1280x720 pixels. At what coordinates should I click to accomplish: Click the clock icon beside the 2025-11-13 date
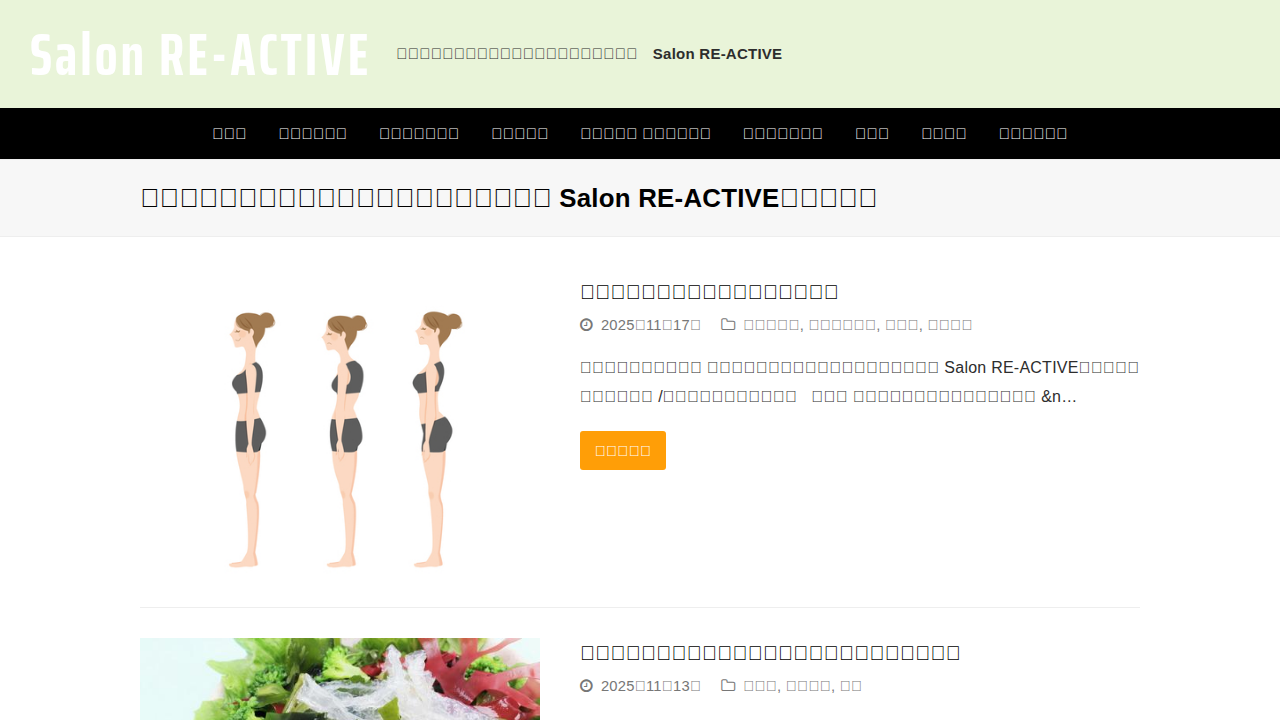[x=586, y=686]
